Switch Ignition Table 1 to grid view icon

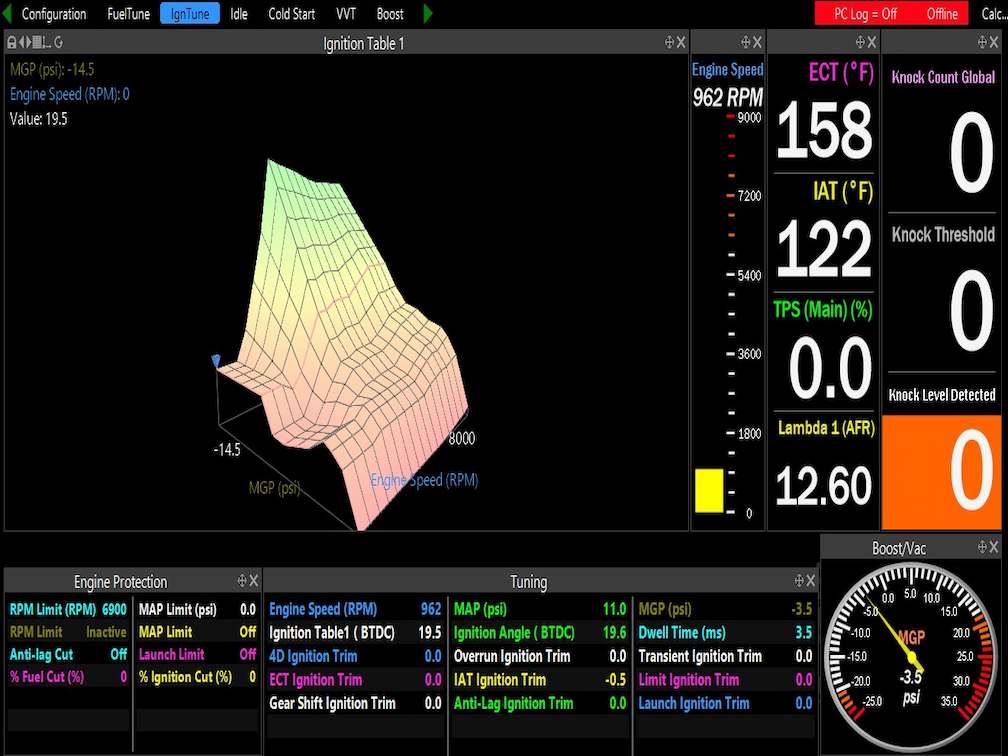[x=36, y=42]
